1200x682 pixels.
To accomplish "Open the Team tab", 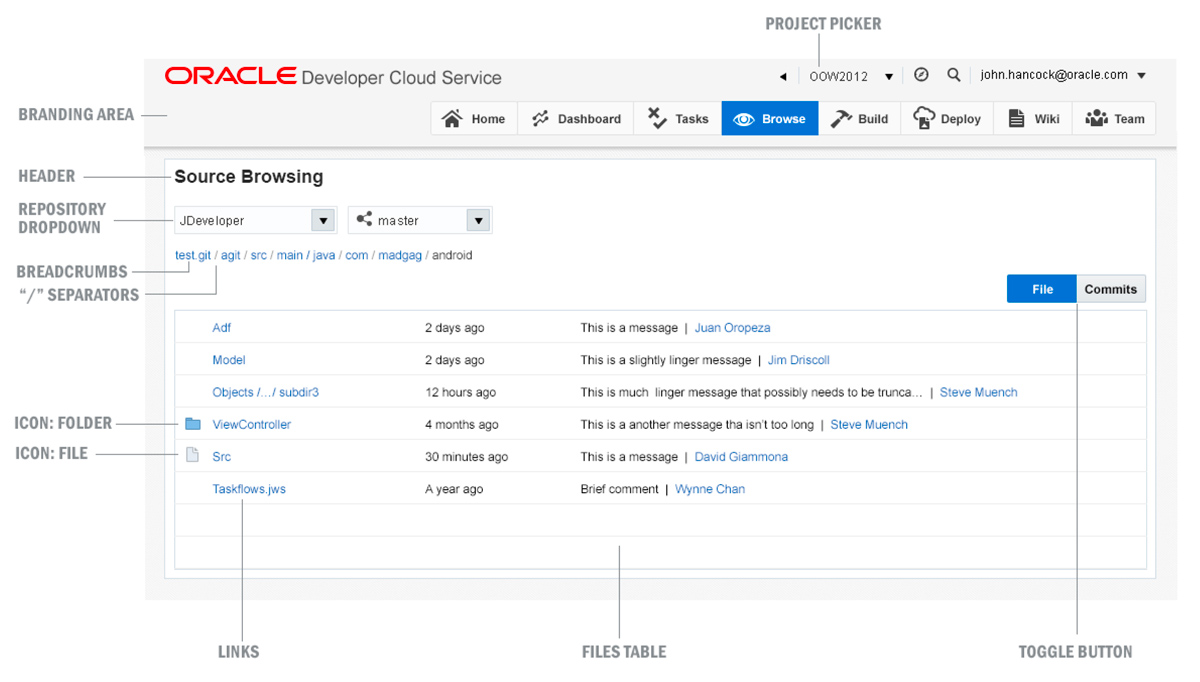I will point(1114,118).
